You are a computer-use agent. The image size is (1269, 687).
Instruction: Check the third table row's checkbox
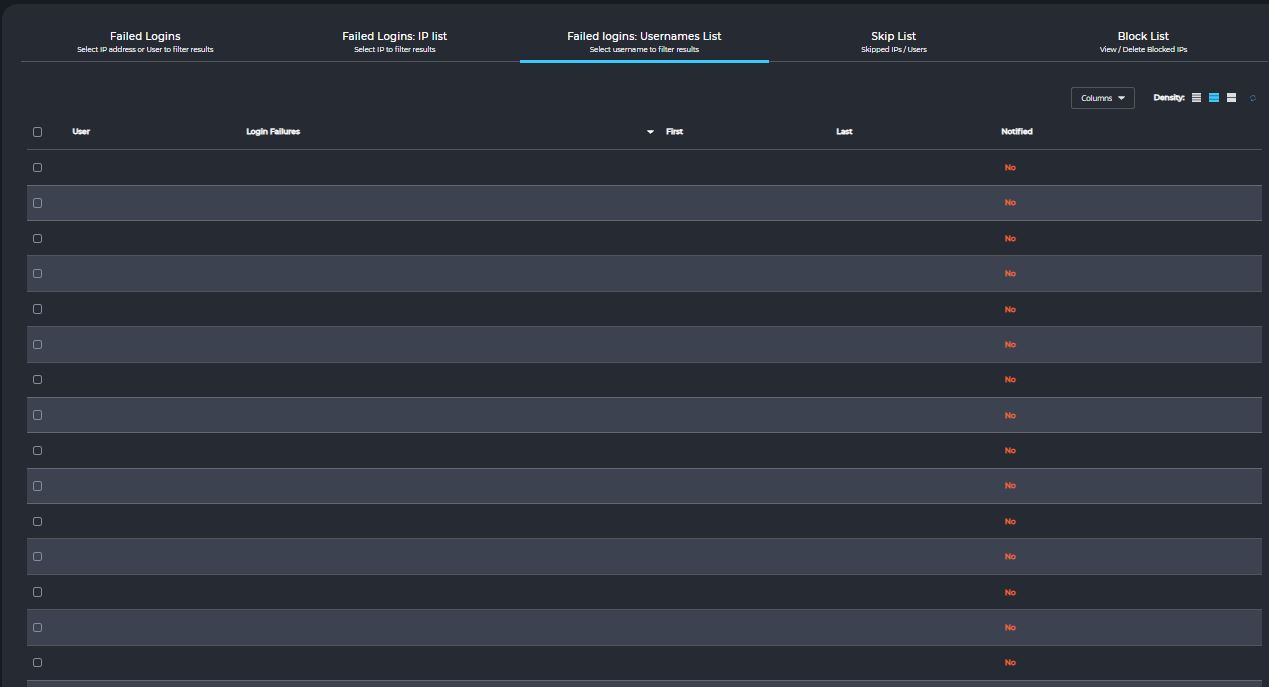38,238
